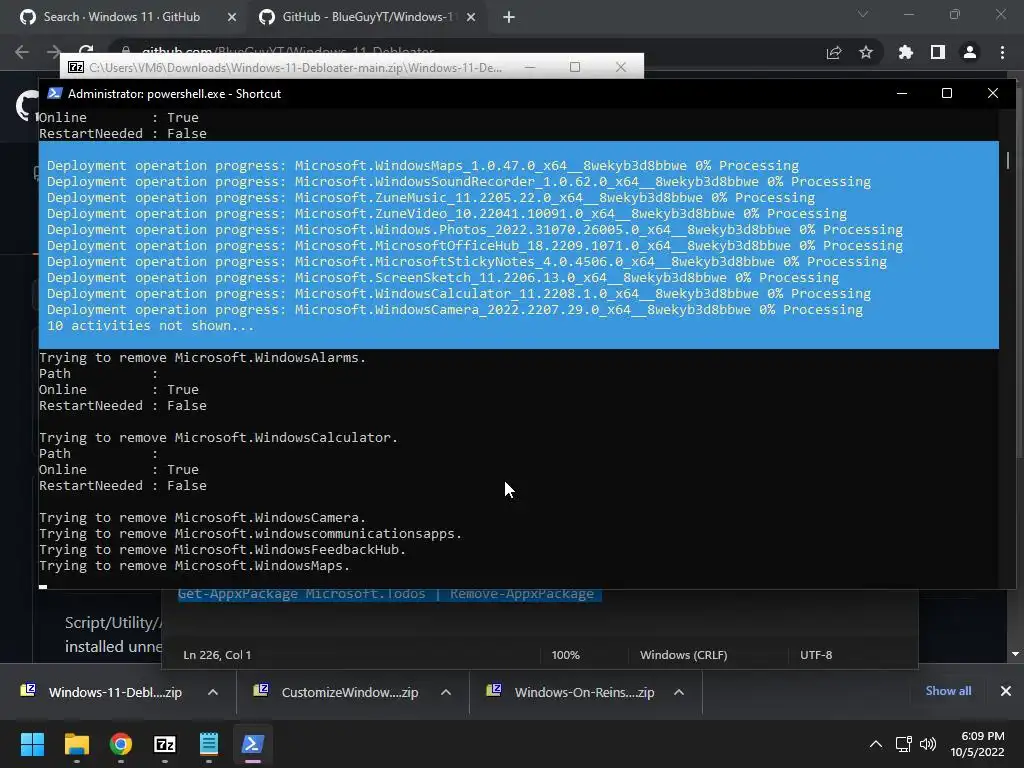Click PowerShell scrollbar thumb
1024x768 pixels.
[1008, 159]
